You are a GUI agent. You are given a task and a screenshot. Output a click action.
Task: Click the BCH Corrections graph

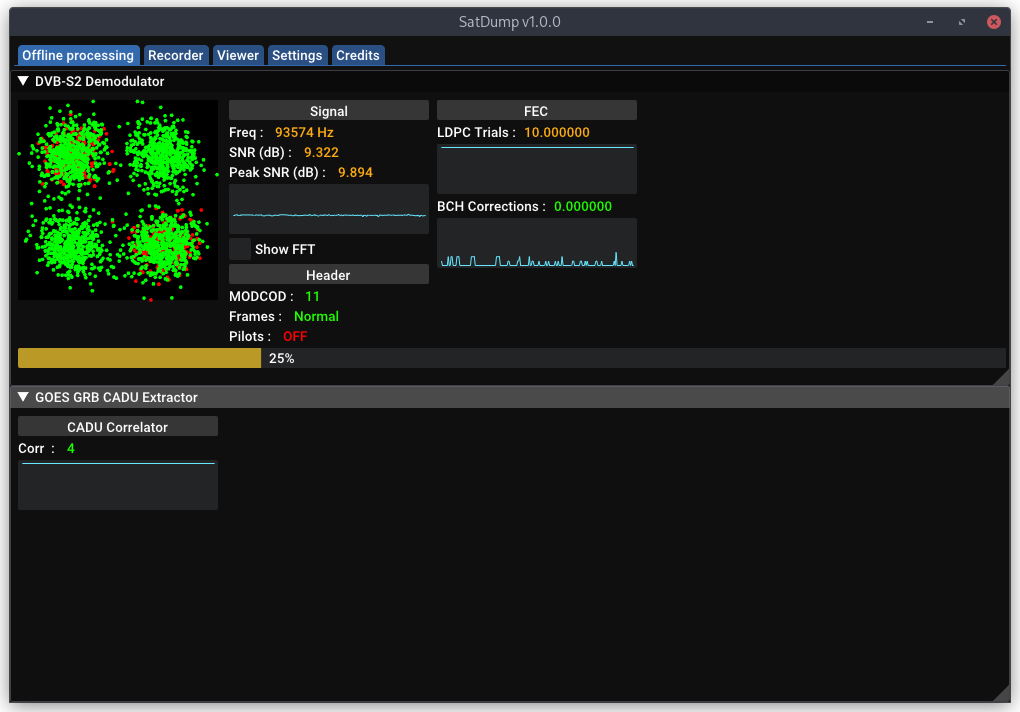[537, 243]
